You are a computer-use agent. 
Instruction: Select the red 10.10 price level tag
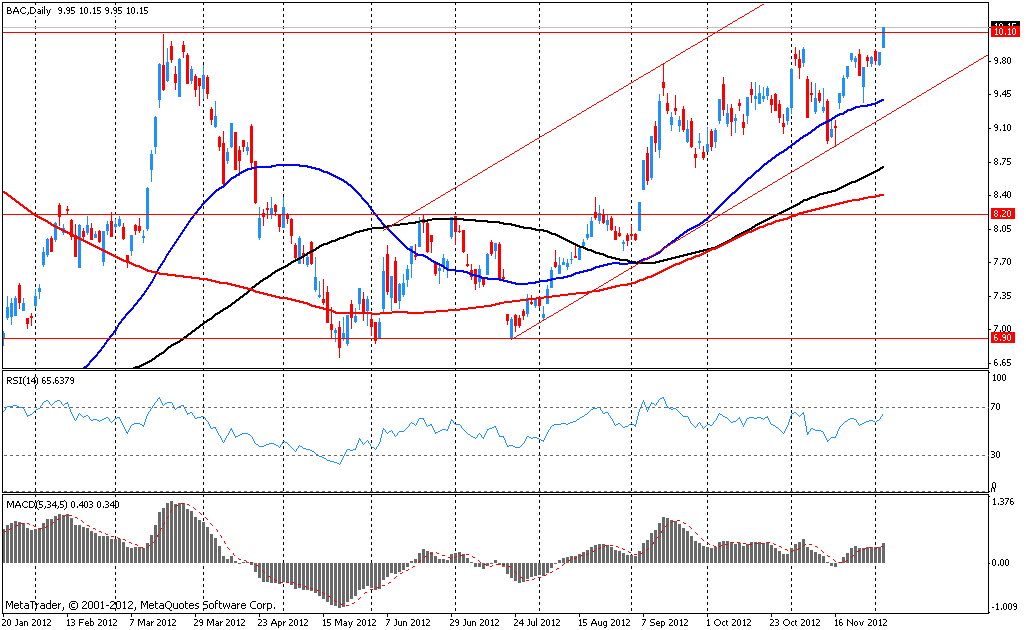tap(1002, 33)
